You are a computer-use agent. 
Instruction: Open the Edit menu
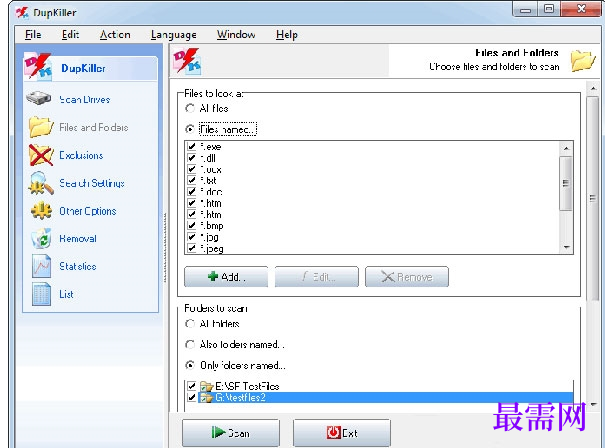[x=70, y=35]
